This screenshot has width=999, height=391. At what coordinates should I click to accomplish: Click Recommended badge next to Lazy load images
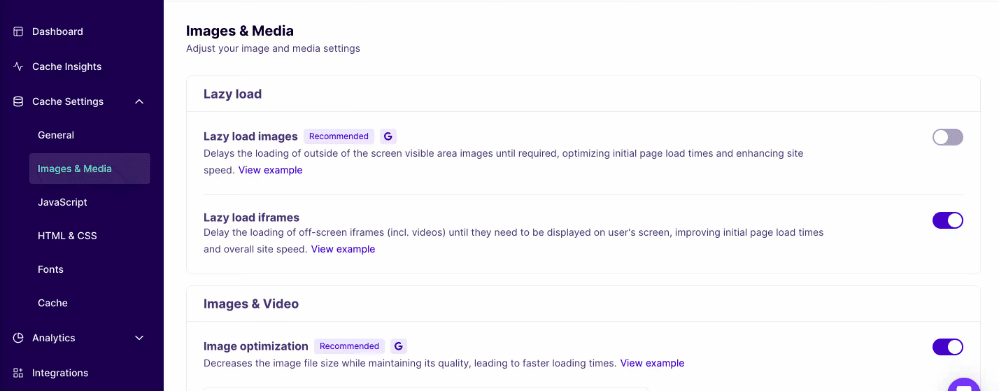pos(339,136)
